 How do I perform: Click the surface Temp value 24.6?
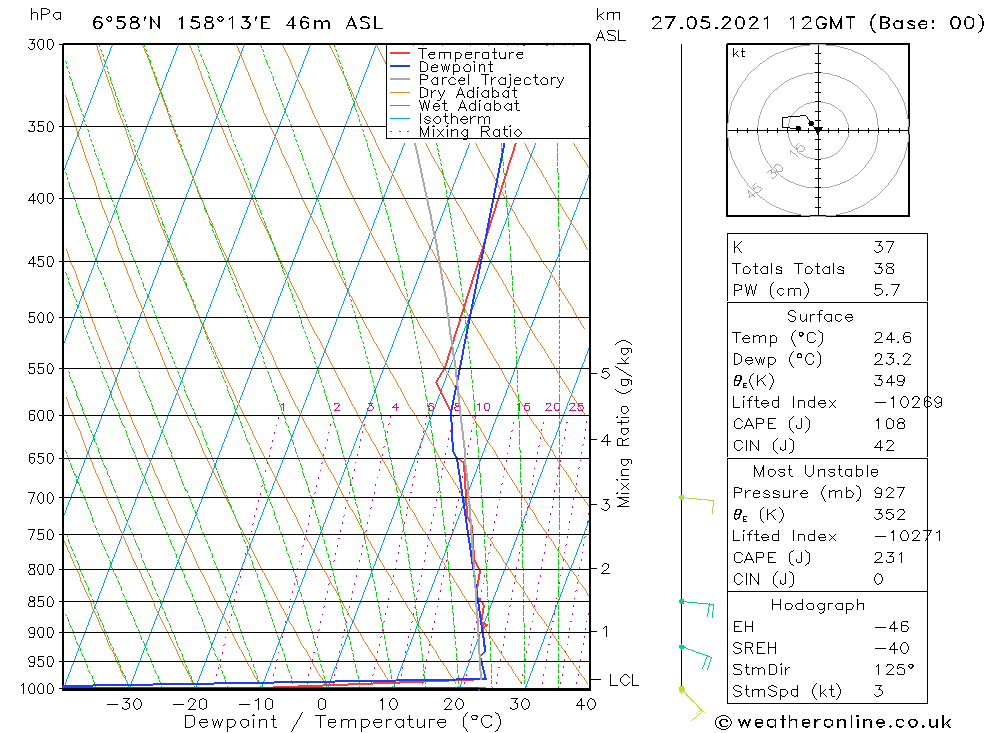point(893,337)
